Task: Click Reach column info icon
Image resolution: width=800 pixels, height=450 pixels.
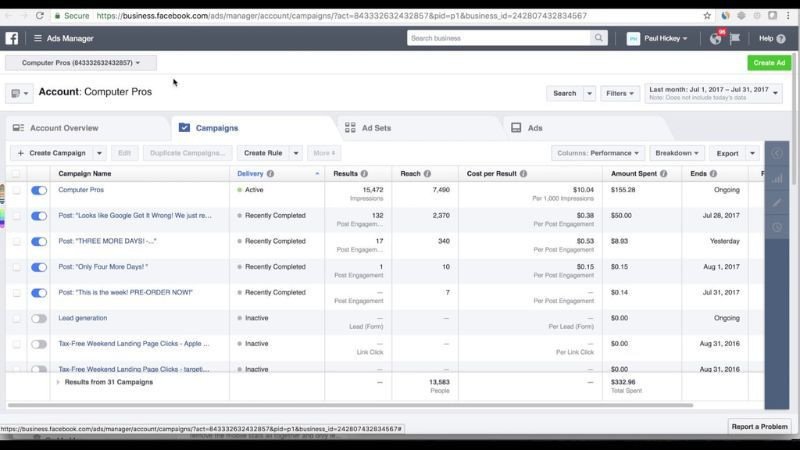Action: click(x=428, y=173)
